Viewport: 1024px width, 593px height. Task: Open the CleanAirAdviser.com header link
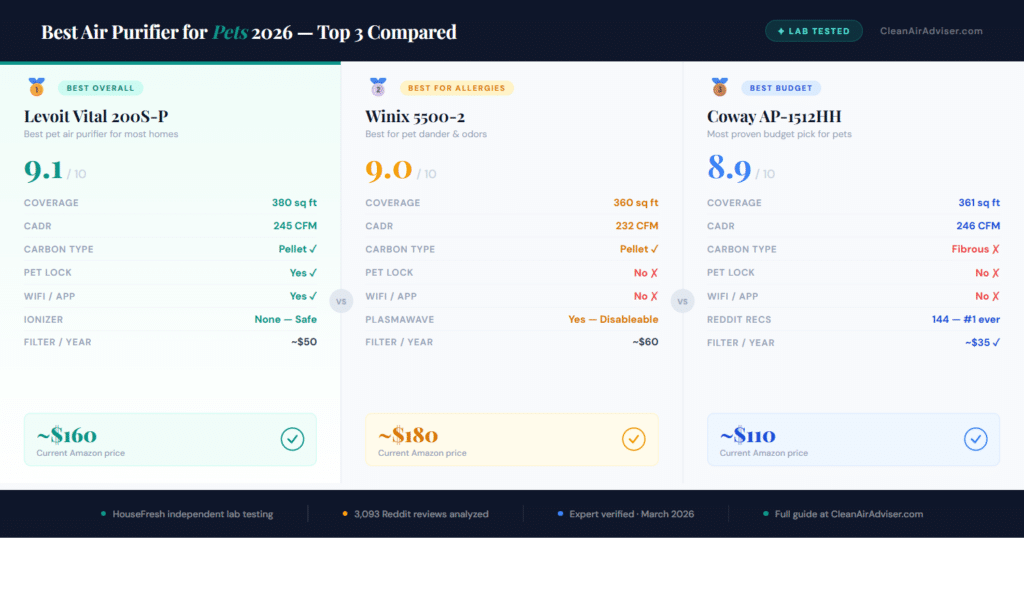[931, 31]
